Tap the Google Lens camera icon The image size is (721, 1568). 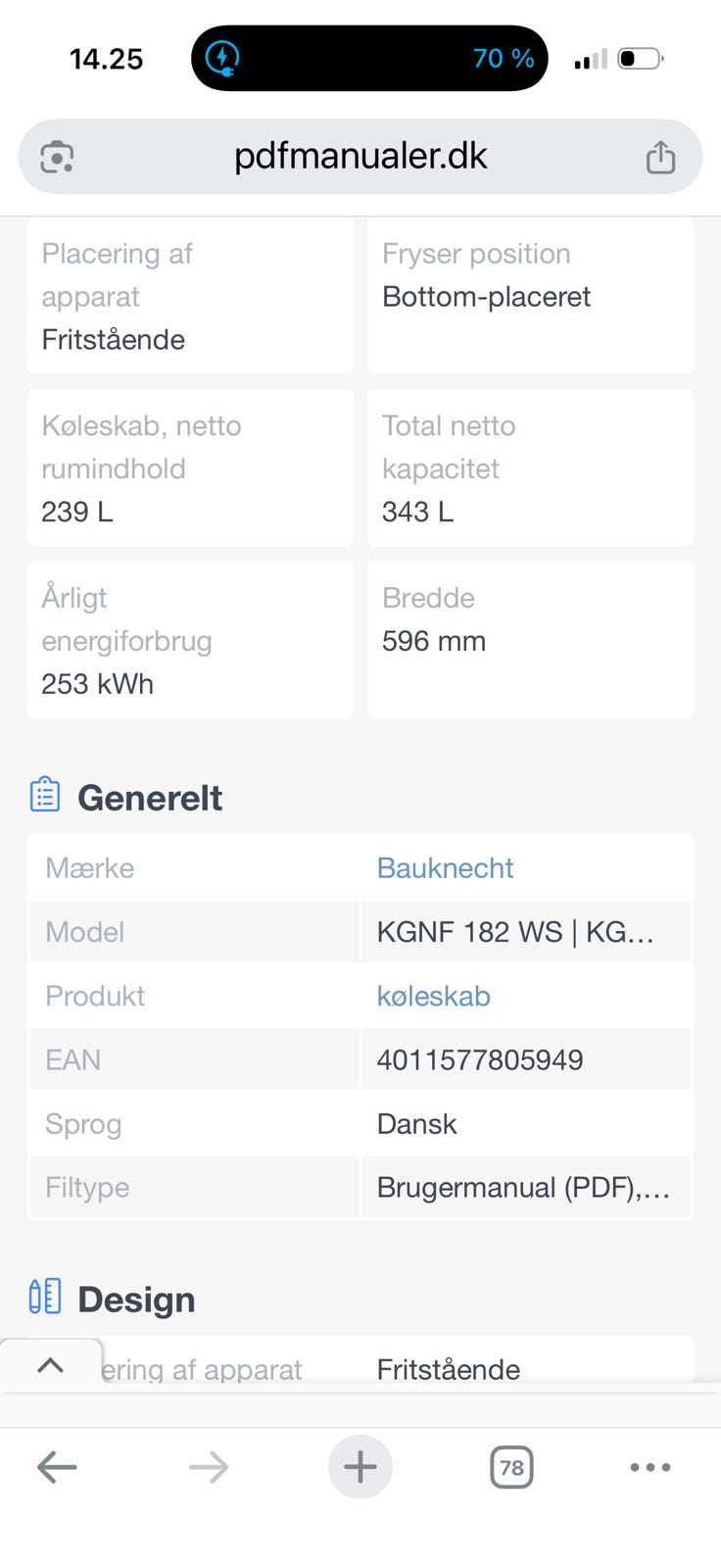pos(57,157)
